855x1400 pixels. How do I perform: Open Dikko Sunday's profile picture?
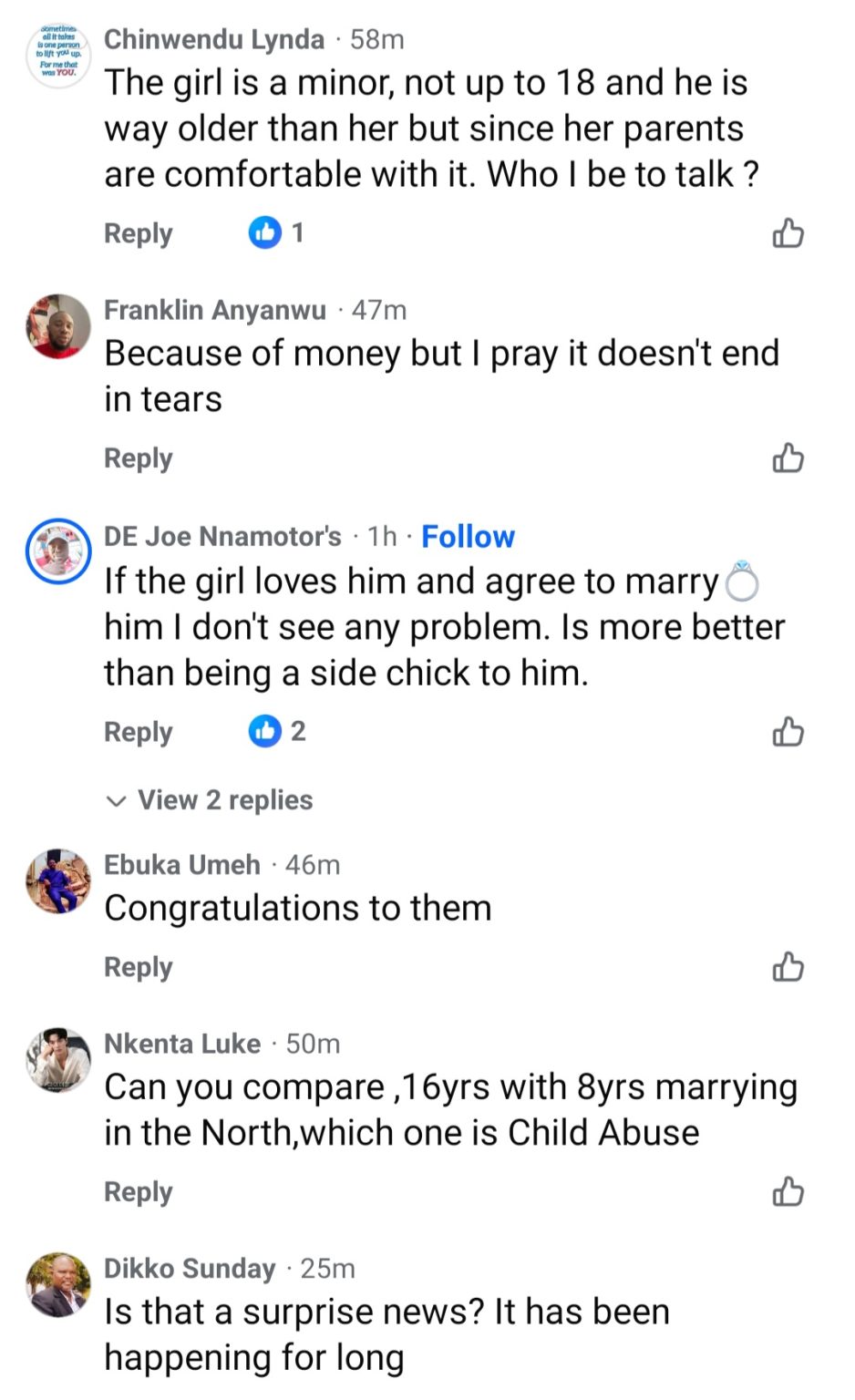[x=58, y=1284]
